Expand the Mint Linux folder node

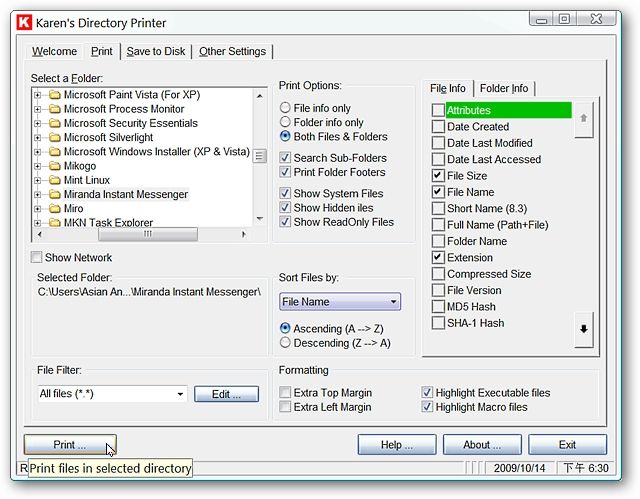click(x=37, y=180)
